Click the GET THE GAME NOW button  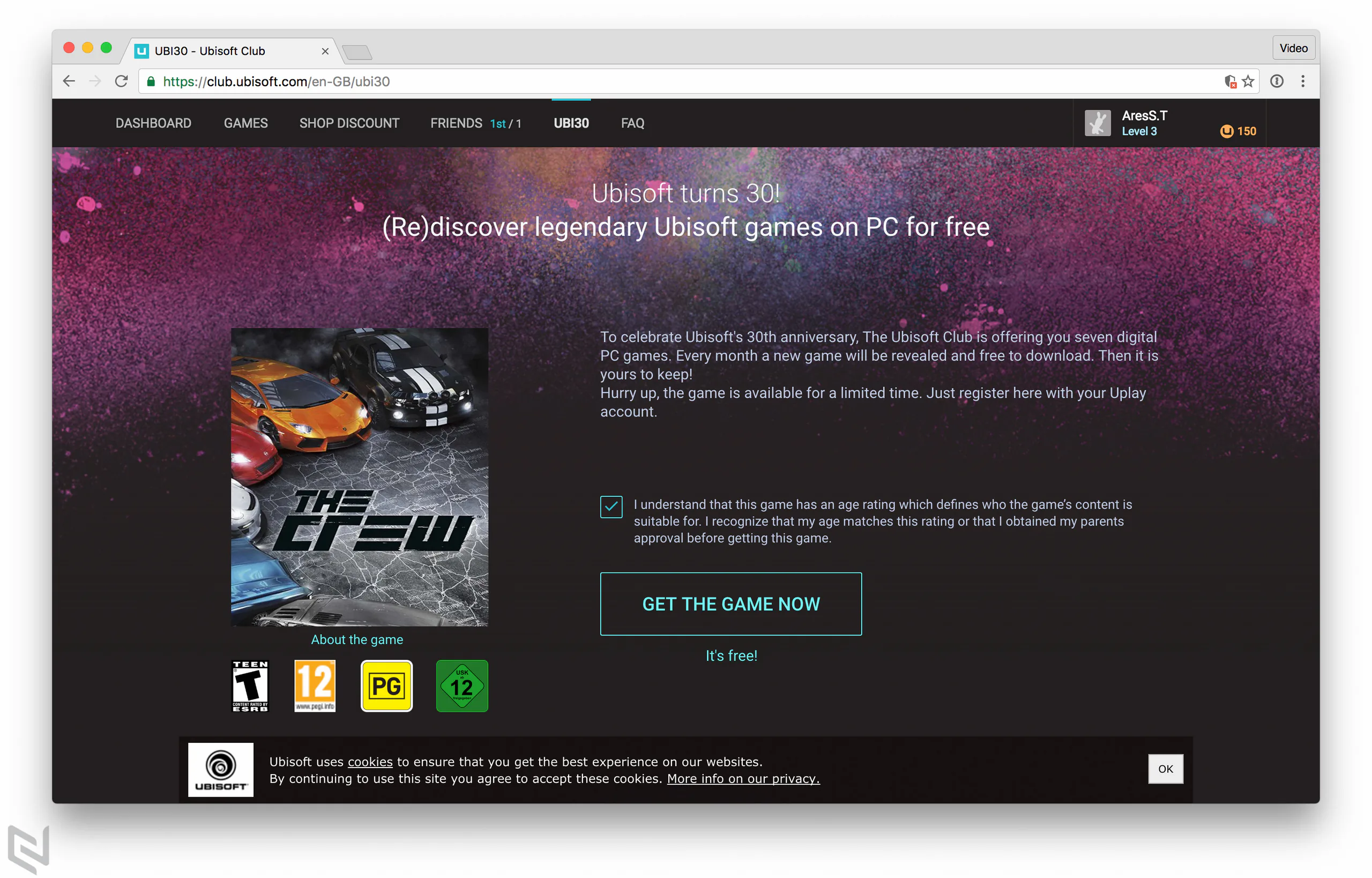coord(730,604)
